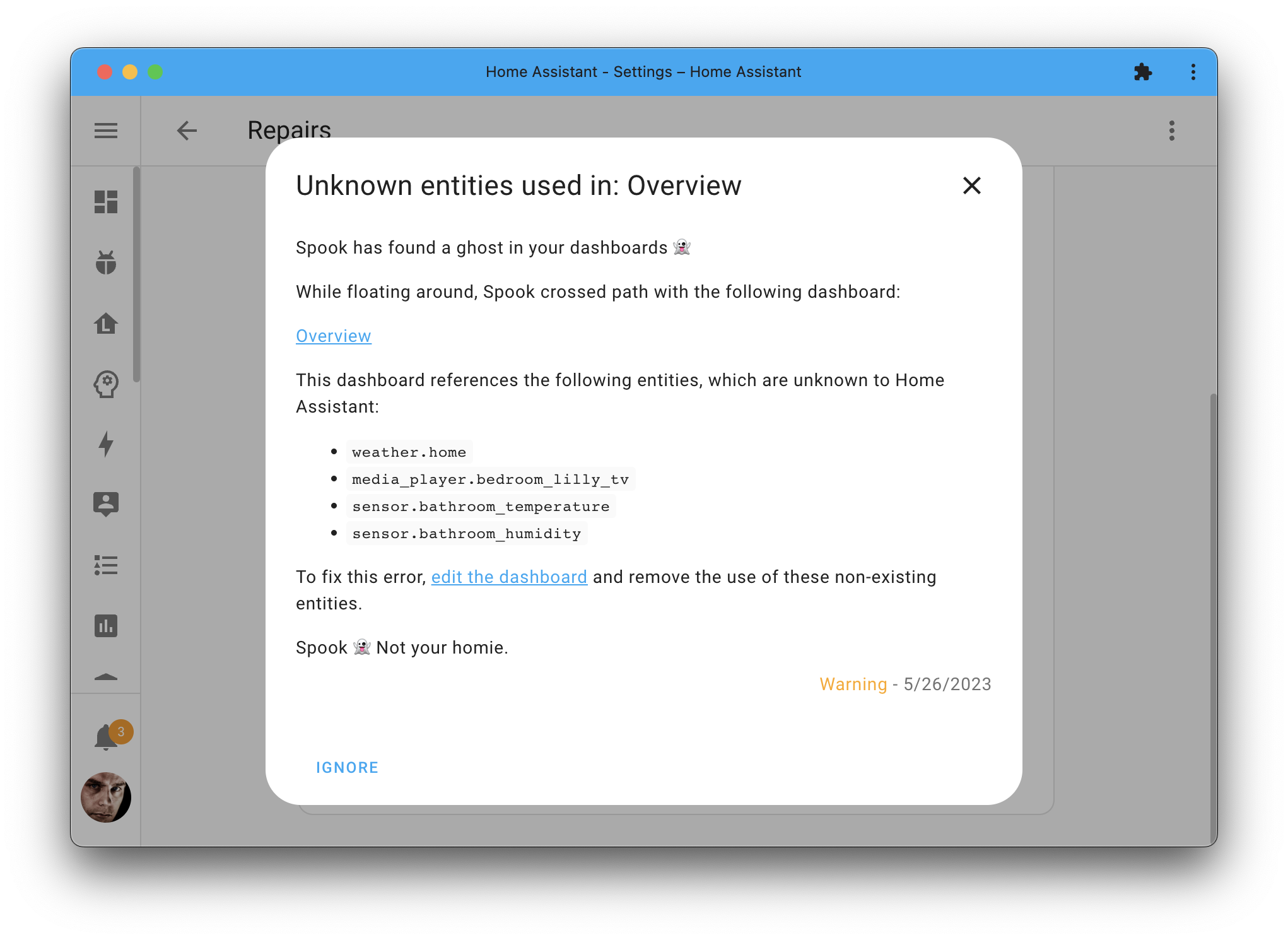Image resolution: width=1288 pixels, height=940 pixels.
Task: Open the Overview dashboard link
Action: [x=333, y=336]
